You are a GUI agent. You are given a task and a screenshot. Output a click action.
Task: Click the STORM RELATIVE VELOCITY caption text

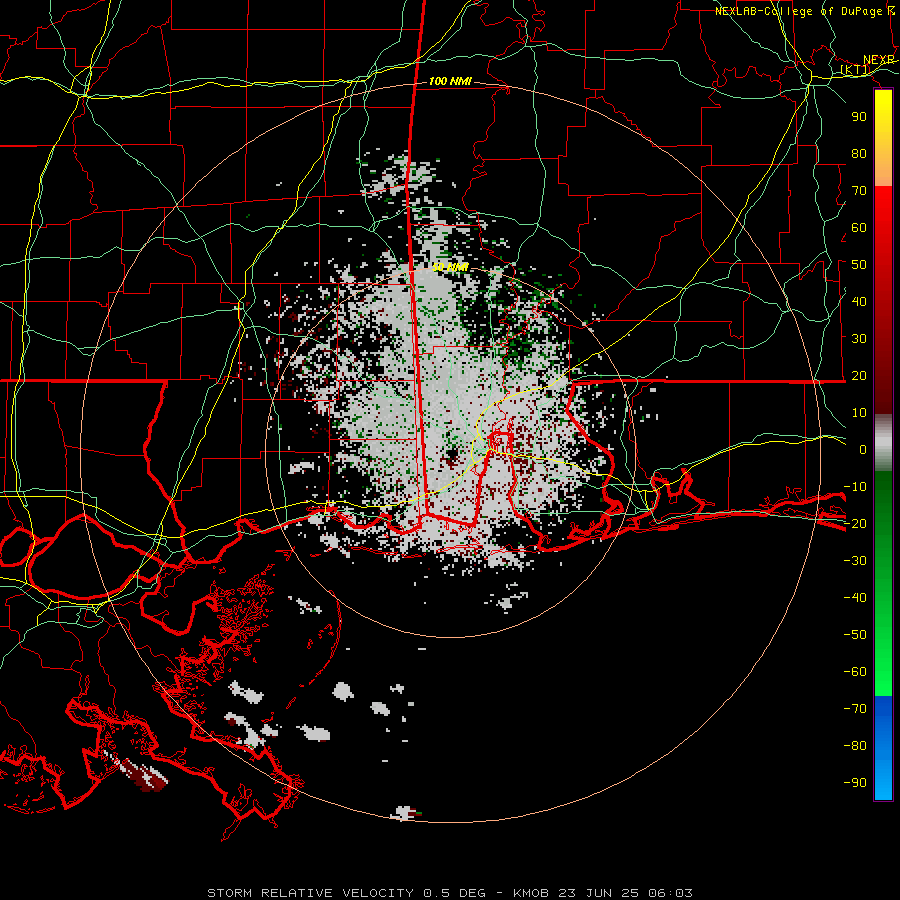pyautogui.click(x=311, y=893)
